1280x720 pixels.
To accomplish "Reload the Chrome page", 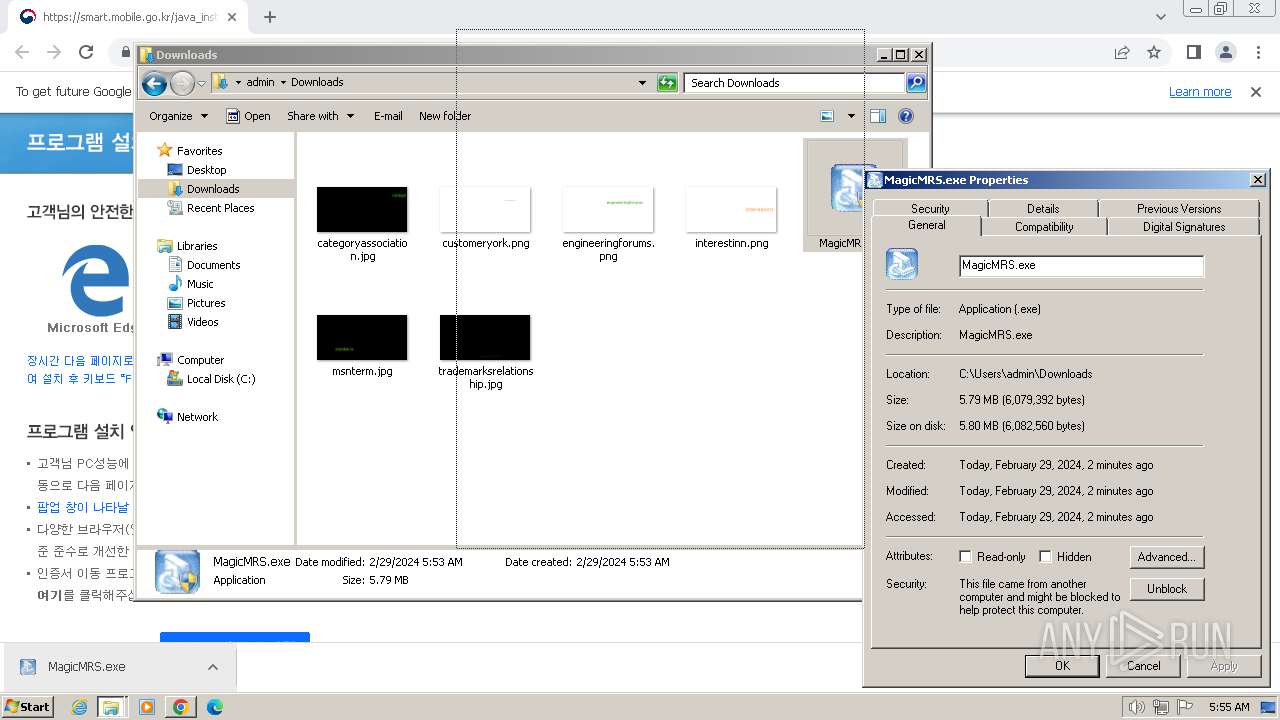I will coord(86,52).
